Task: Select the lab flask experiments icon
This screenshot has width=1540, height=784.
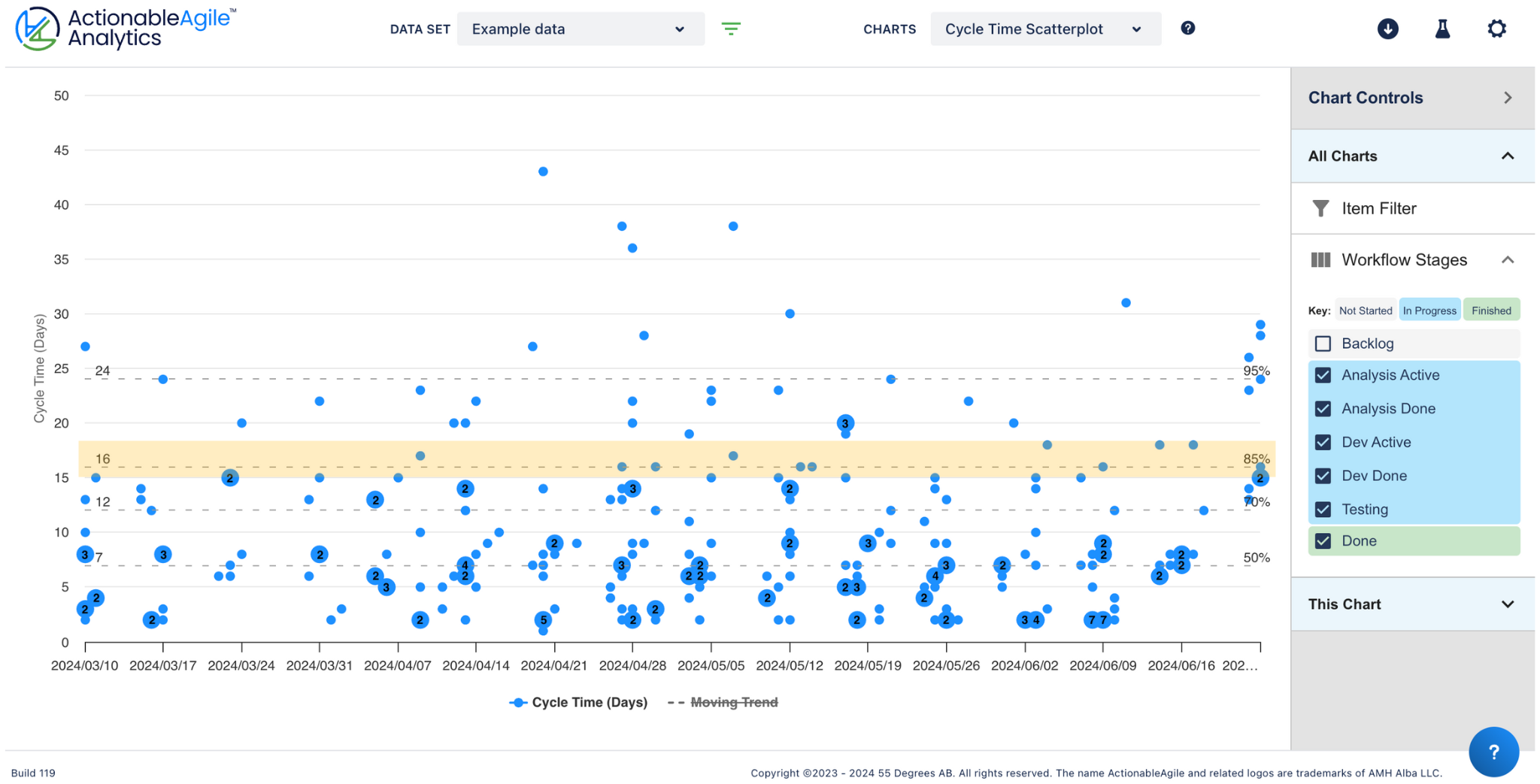Action: pos(1442,29)
